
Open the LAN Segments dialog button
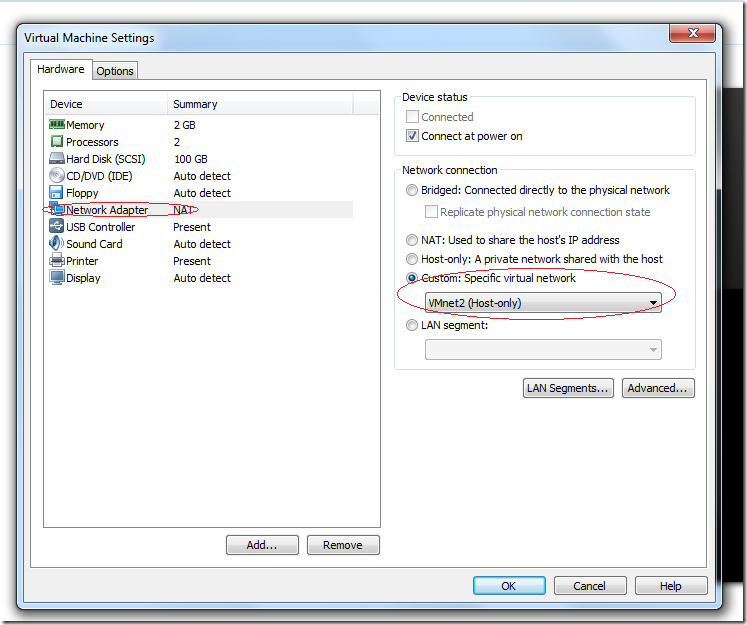click(568, 388)
